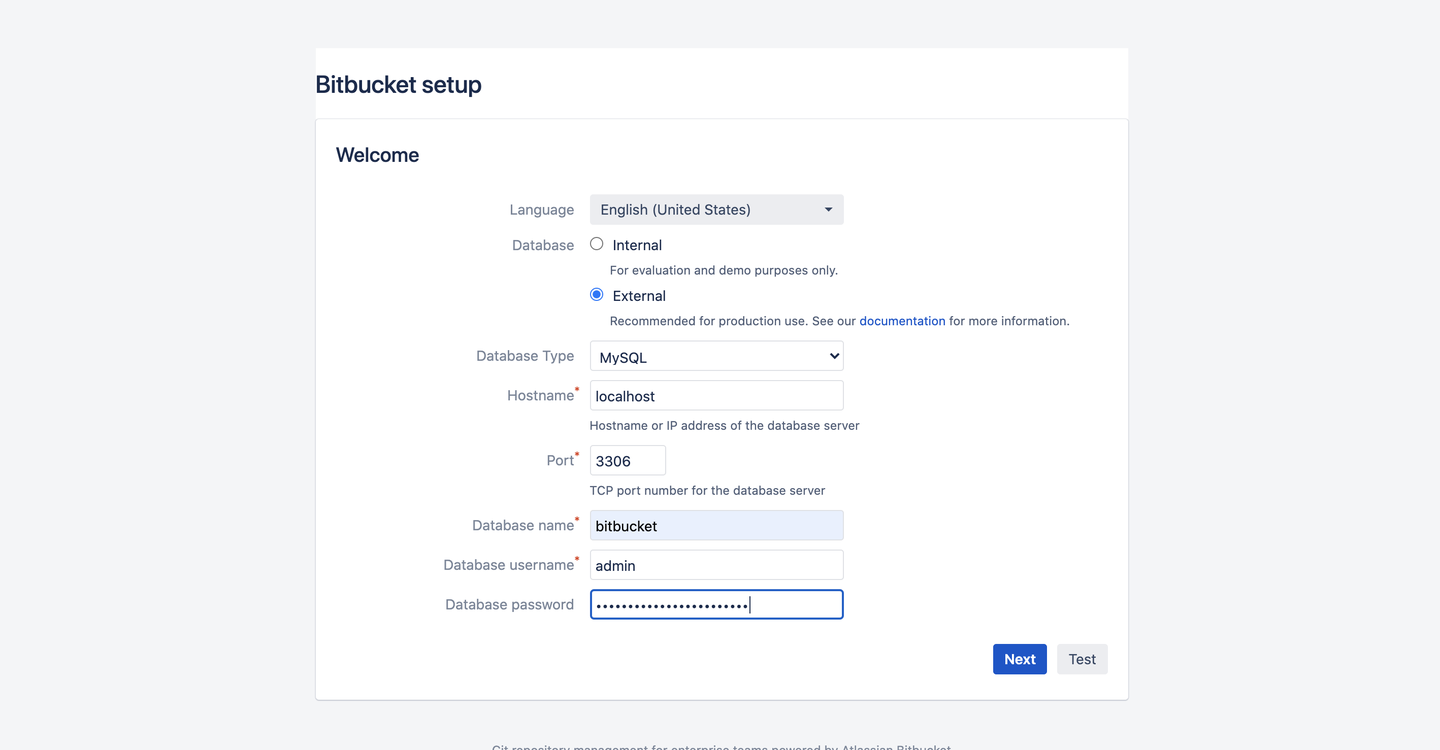The width and height of the screenshot is (1440, 750).
Task: Click 'TCP port number for the database server'
Action: 708,490
